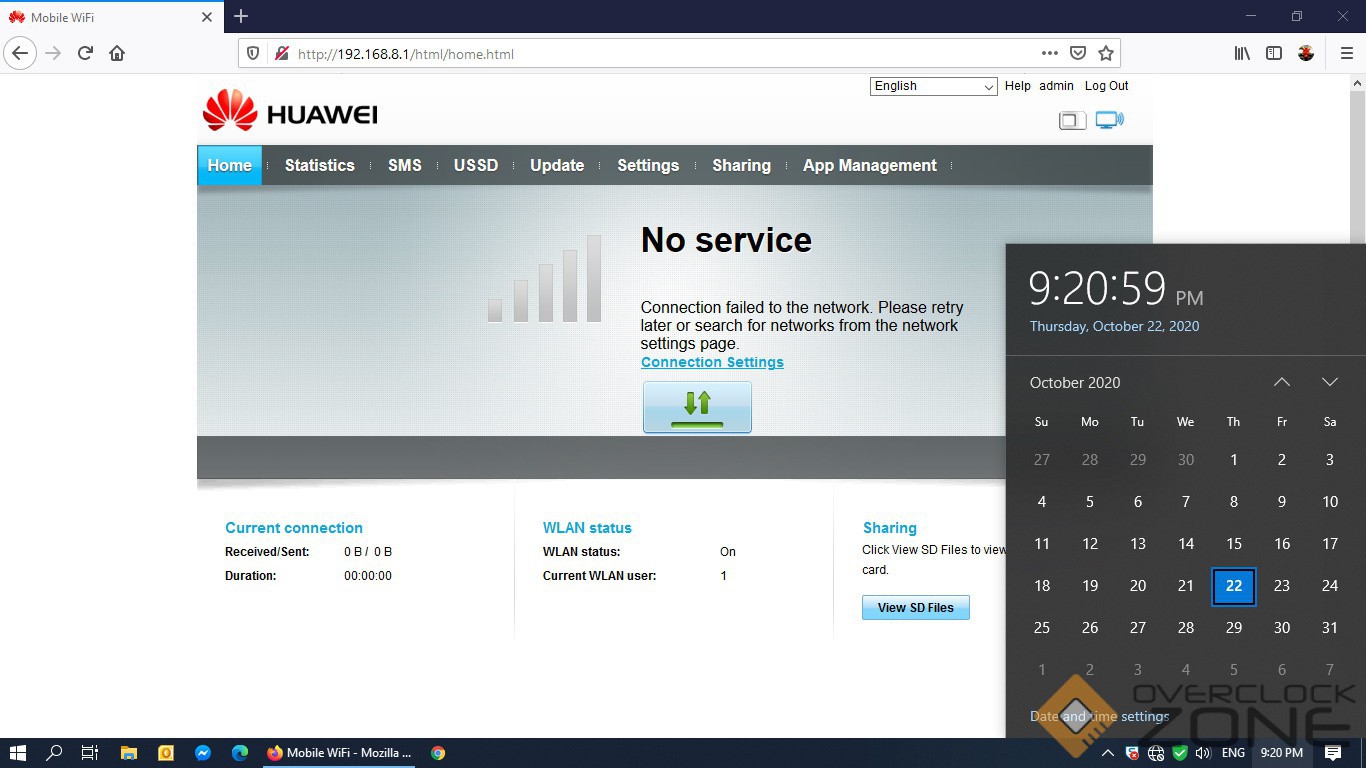Image resolution: width=1366 pixels, height=768 pixels.
Task: Click the green data connection arrows button
Action: coord(697,407)
